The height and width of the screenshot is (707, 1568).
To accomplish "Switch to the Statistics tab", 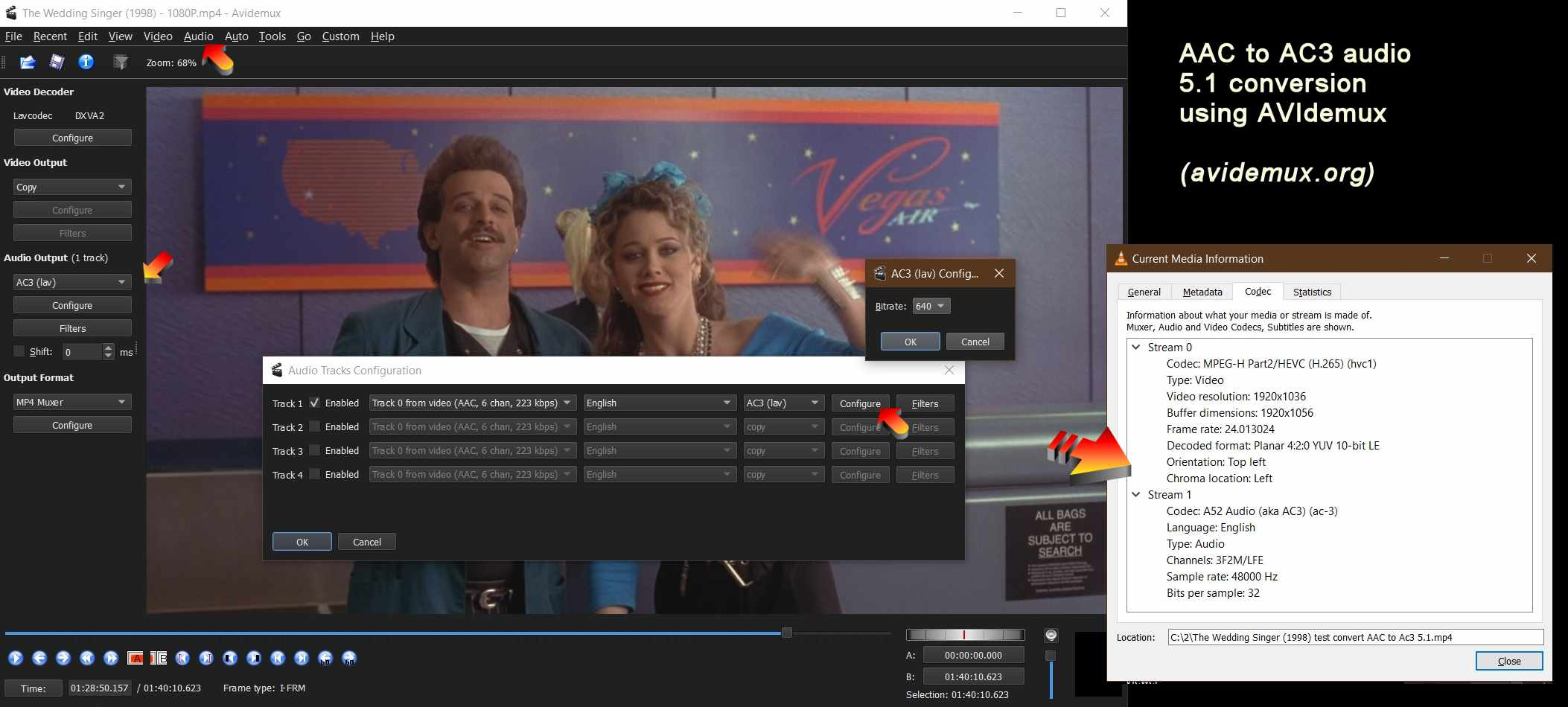I will pos(1311,292).
